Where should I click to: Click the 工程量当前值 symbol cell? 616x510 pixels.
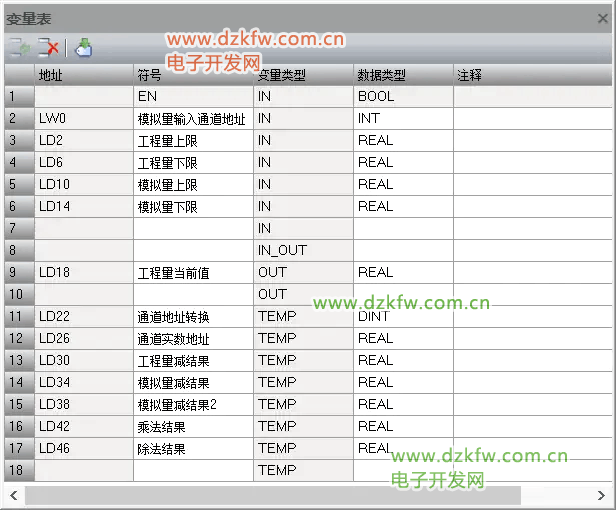coord(193,272)
